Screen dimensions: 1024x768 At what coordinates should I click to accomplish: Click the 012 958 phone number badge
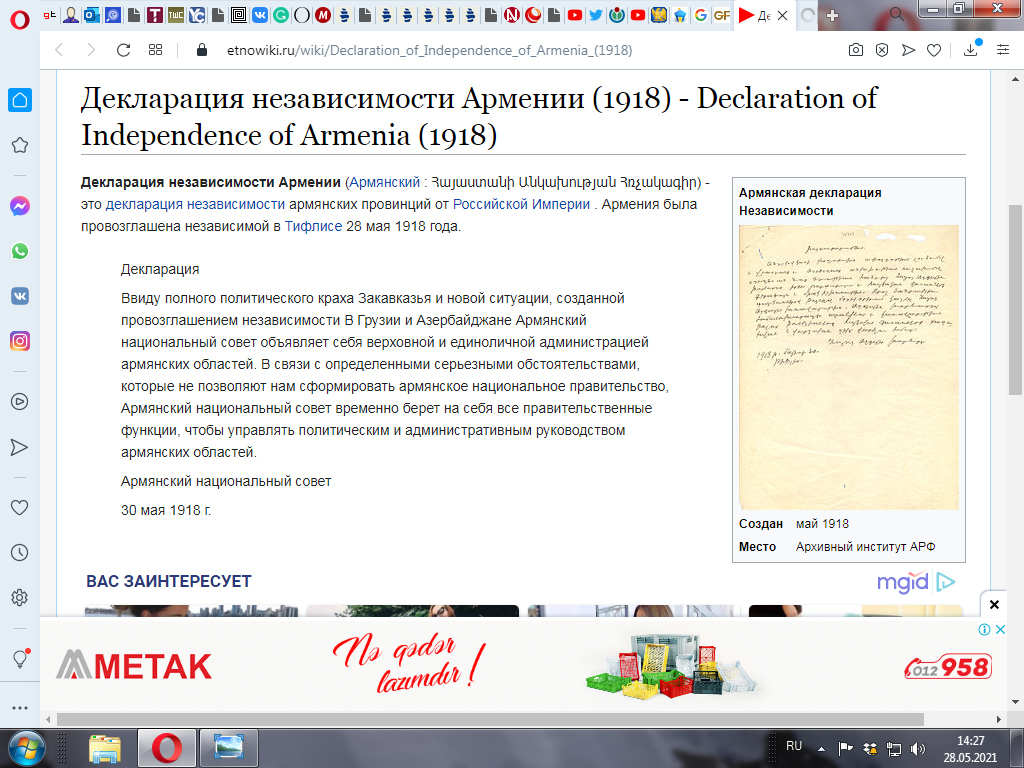[948, 667]
